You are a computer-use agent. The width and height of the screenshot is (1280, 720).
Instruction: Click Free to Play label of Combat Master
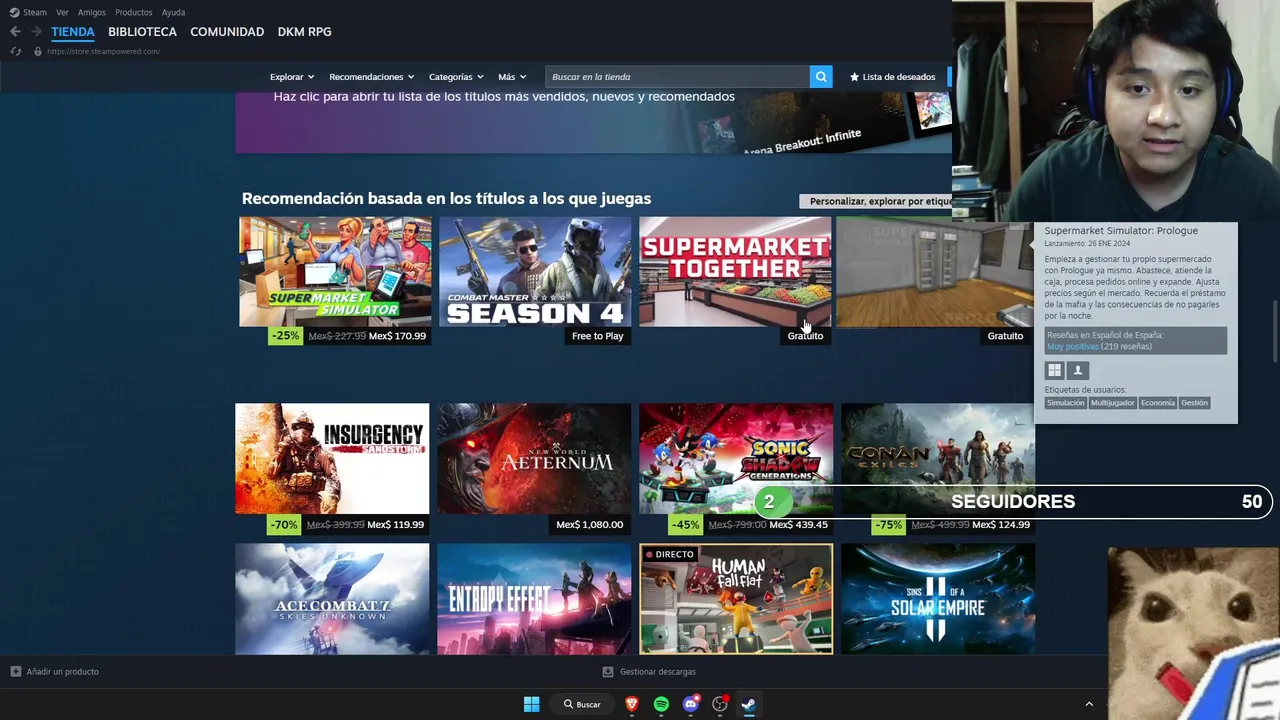click(597, 336)
